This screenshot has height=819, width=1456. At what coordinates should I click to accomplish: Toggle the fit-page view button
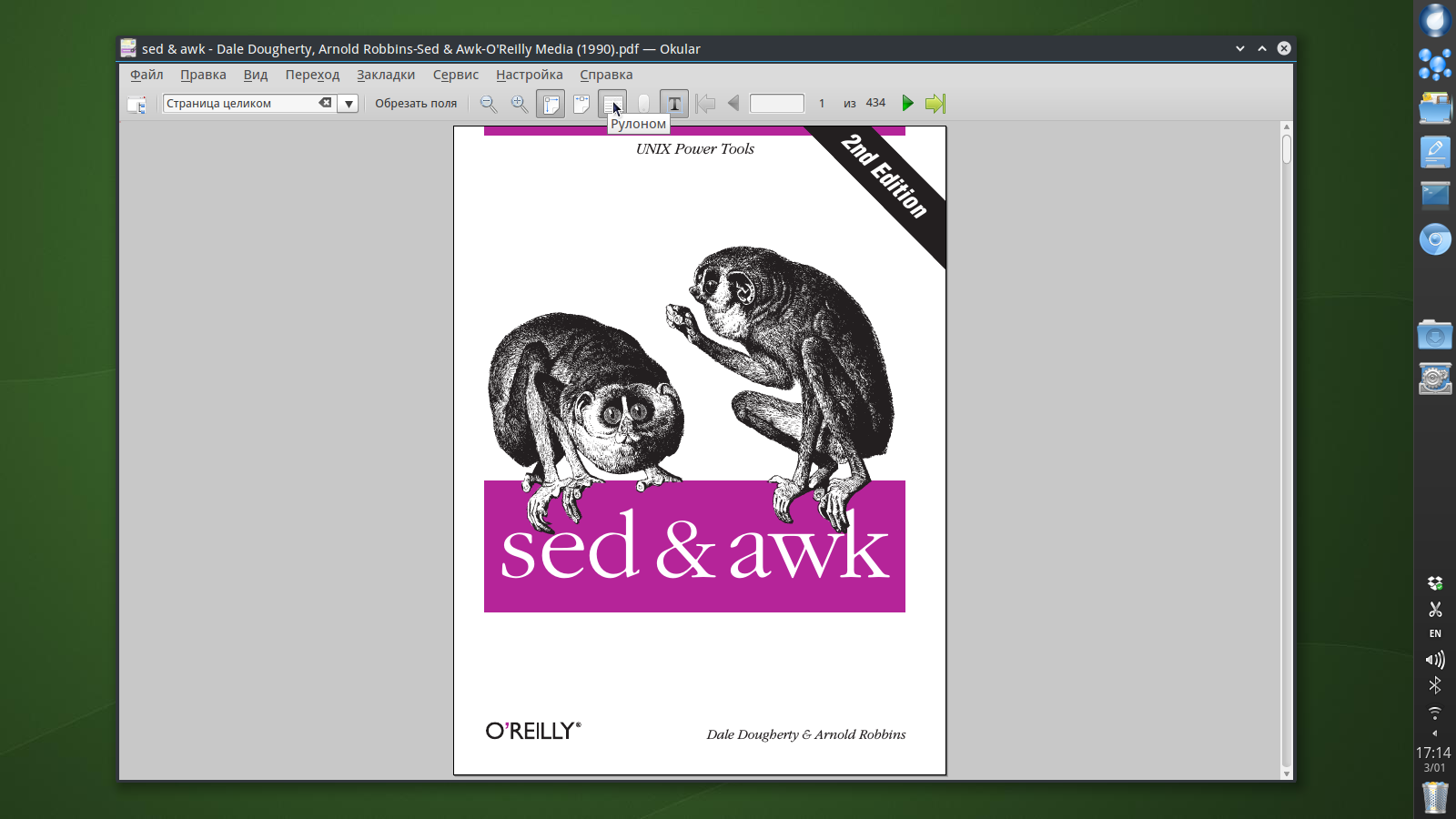click(x=551, y=104)
